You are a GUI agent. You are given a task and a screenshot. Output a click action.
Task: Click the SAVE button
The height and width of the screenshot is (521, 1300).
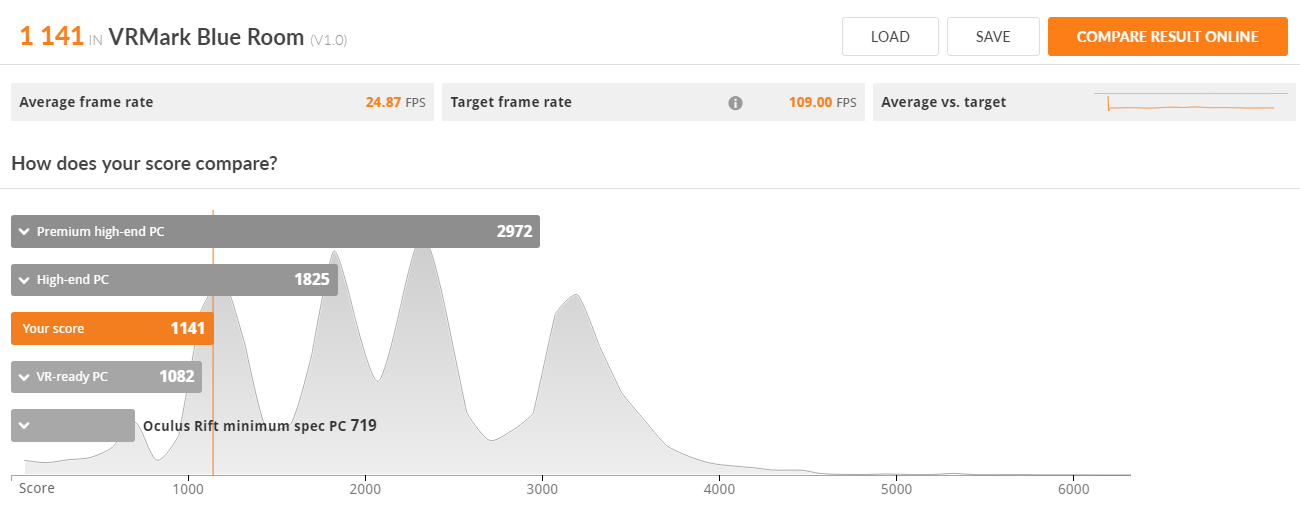[993, 37]
